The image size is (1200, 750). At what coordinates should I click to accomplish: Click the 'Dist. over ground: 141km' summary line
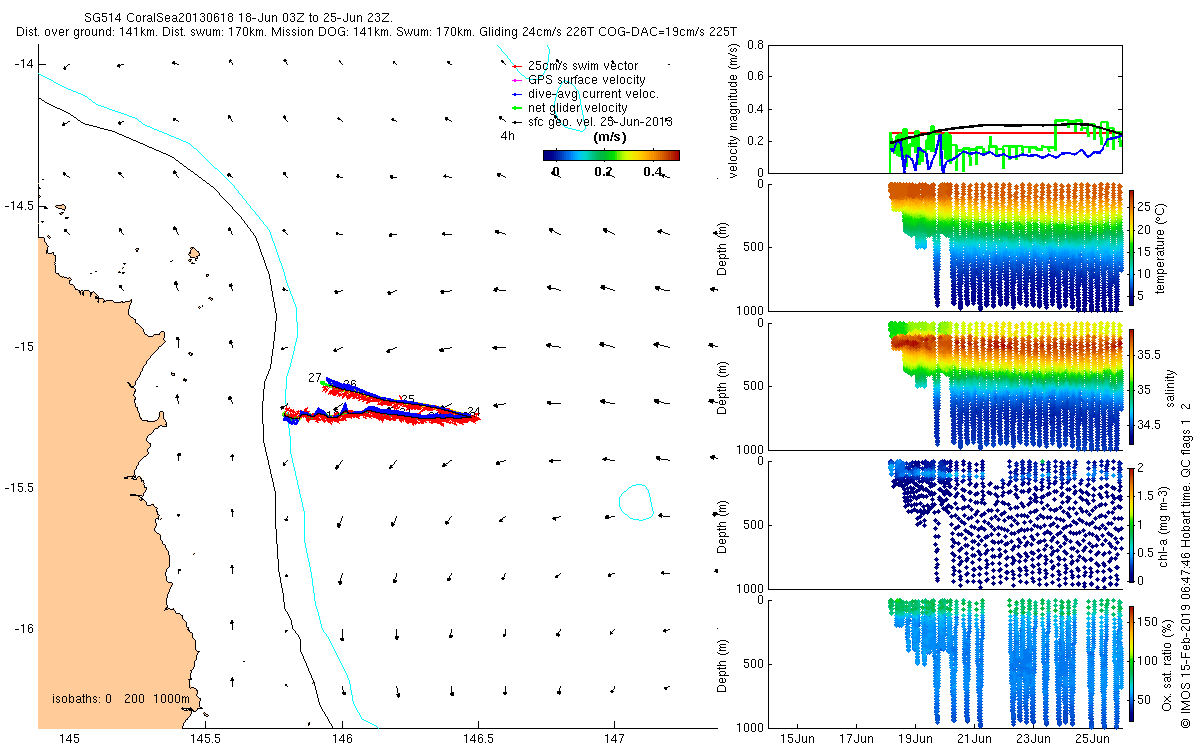pos(376,32)
